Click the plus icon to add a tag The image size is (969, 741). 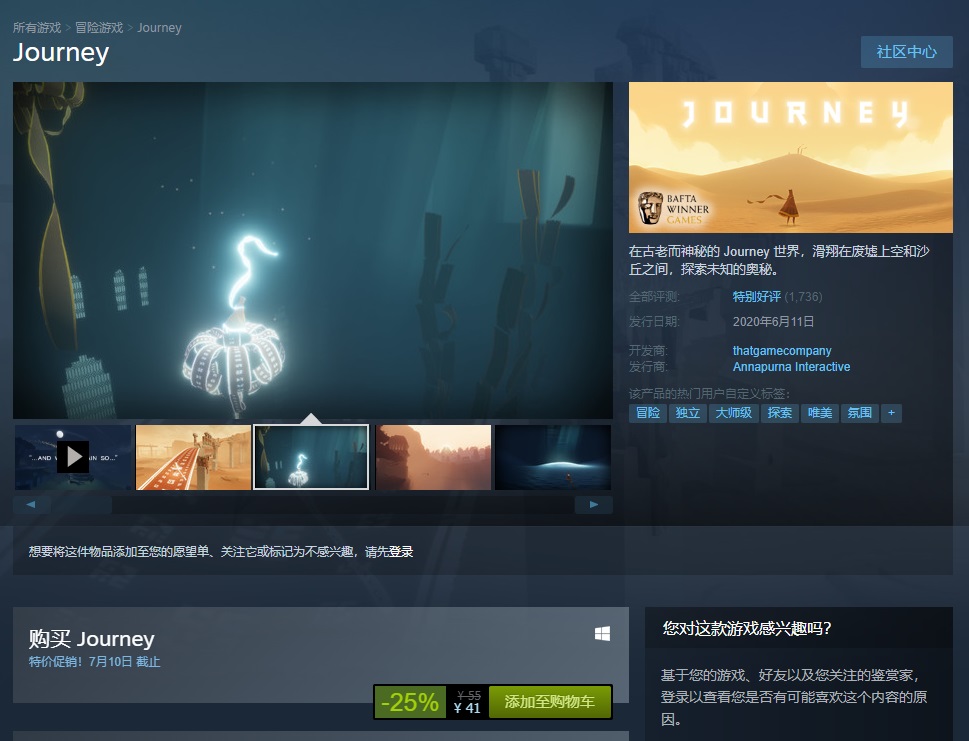coord(891,412)
